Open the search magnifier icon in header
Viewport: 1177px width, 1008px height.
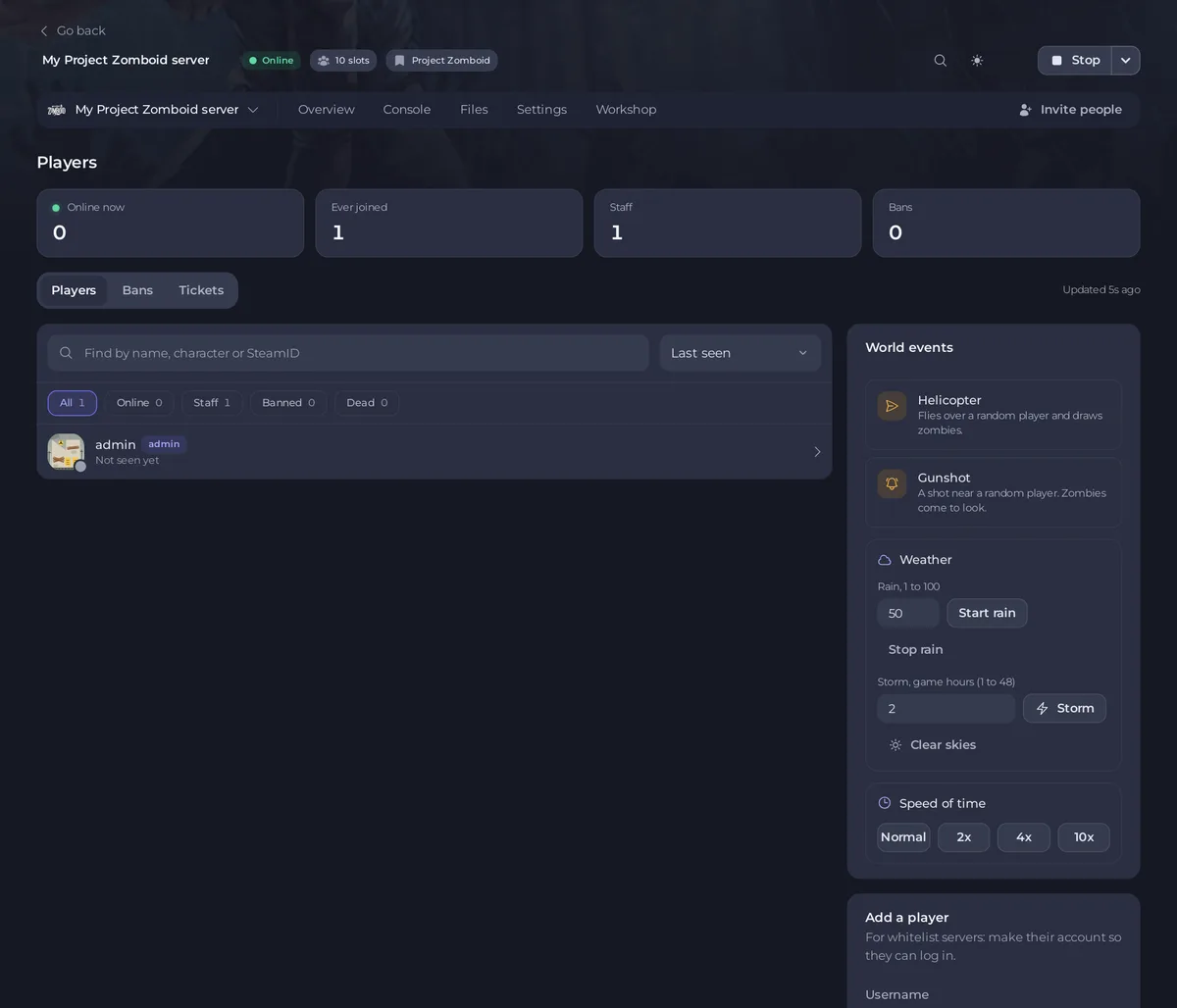click(x=941, y=60)
